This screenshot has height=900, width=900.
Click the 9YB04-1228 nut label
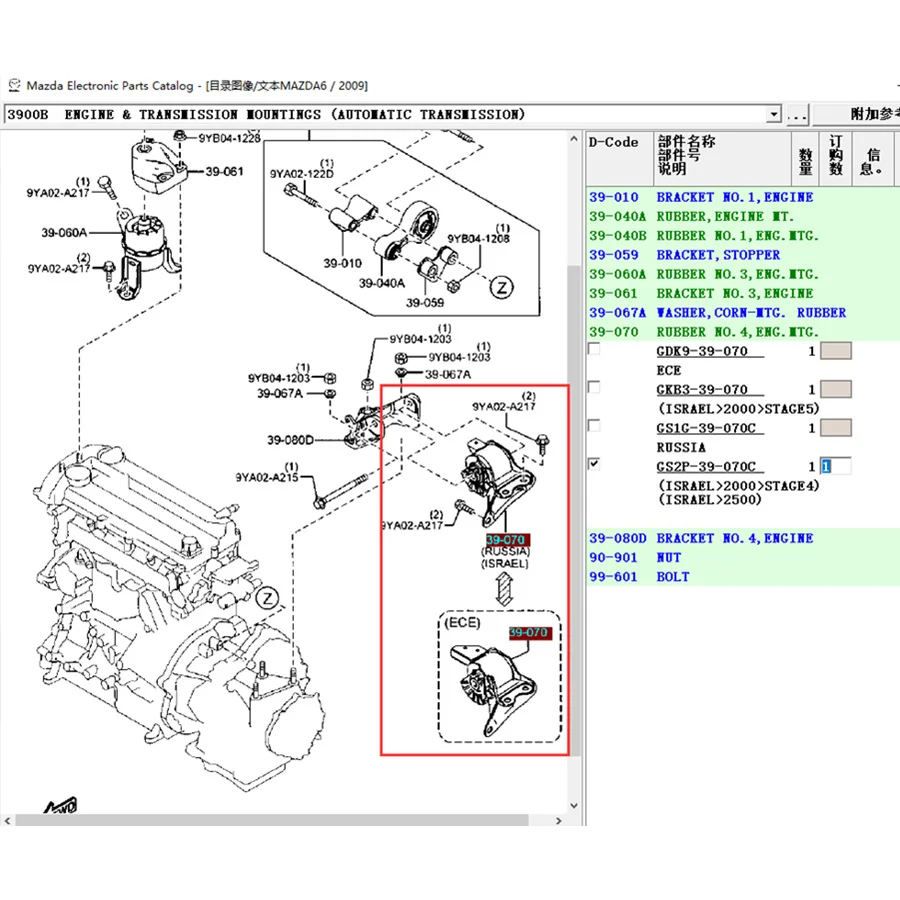(x=230, y=138)
